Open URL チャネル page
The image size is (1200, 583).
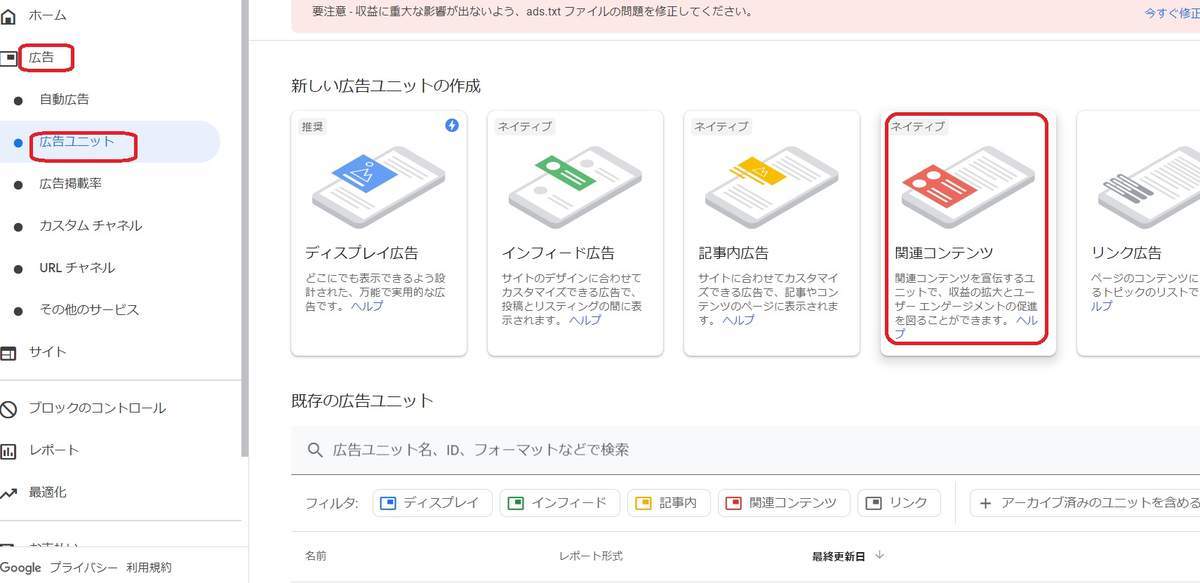(x=77, y=268)
